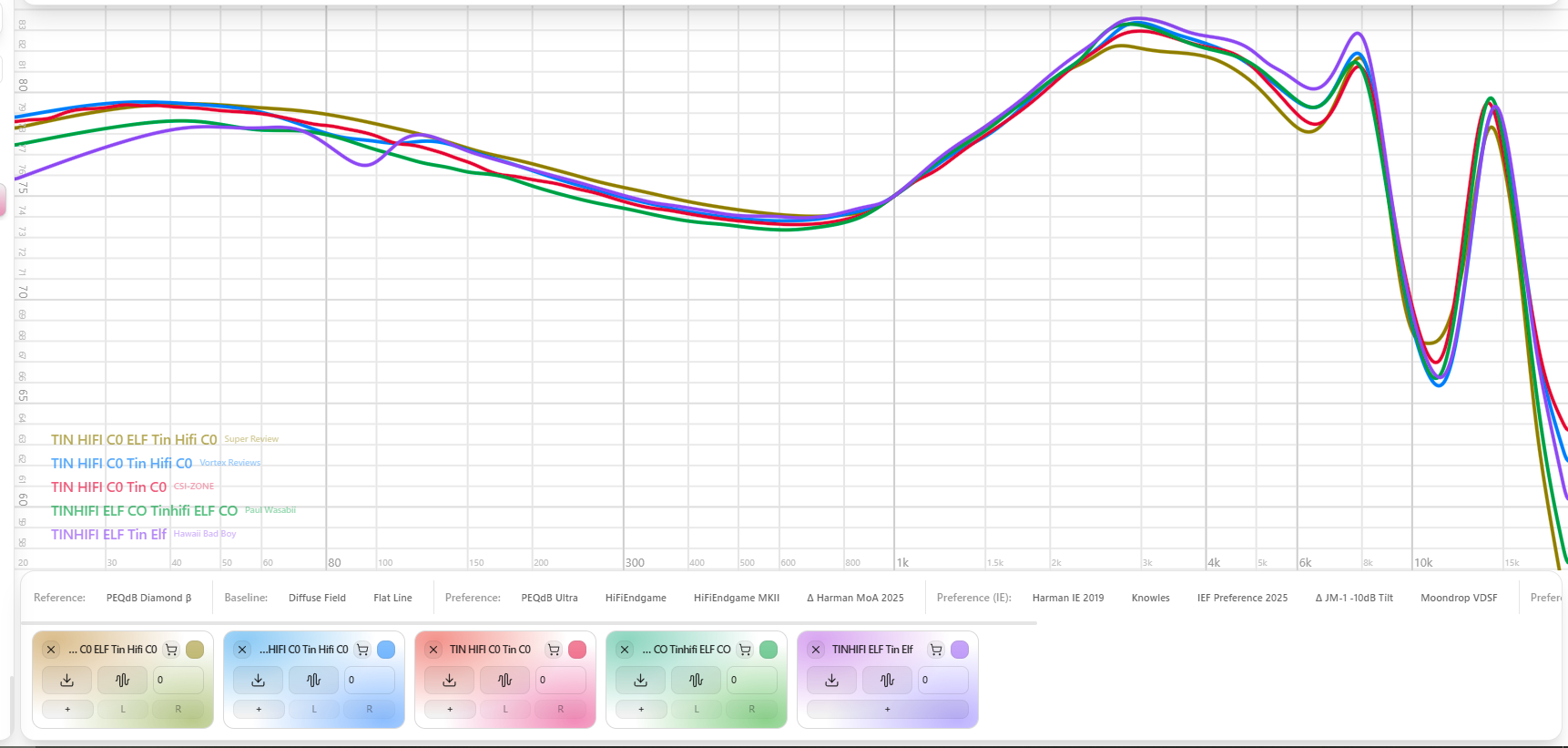Download the red TIN HIFI C0 measurement
Viewport: 1568px width, 748px height.
[450, 680]
